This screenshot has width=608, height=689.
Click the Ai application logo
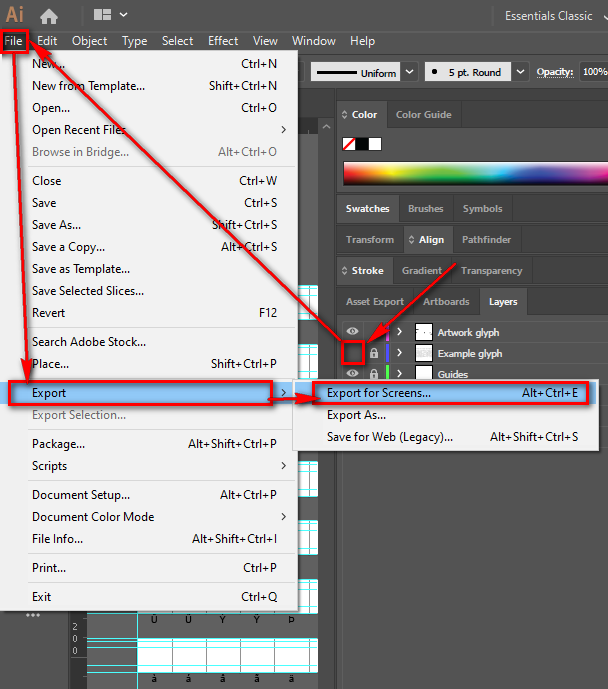pos(15,15)
